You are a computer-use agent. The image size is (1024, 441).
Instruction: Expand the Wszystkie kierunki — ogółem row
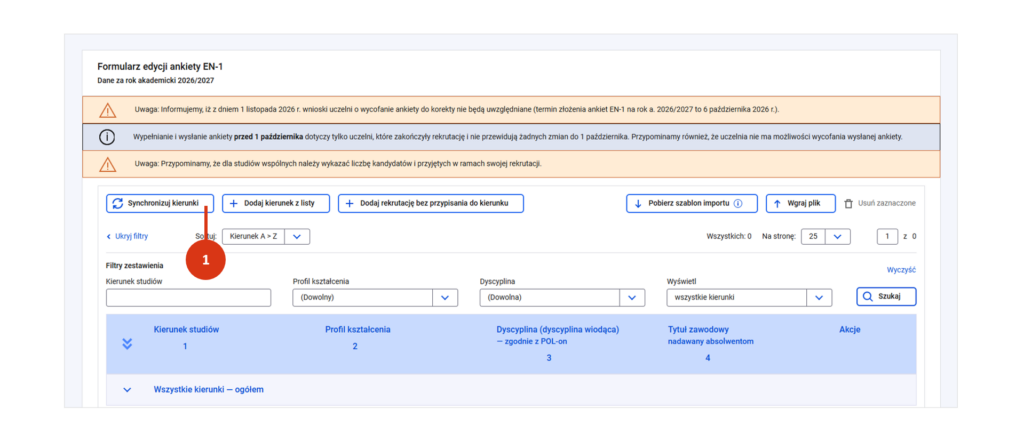pyautogui.click(x=127, y=390)
